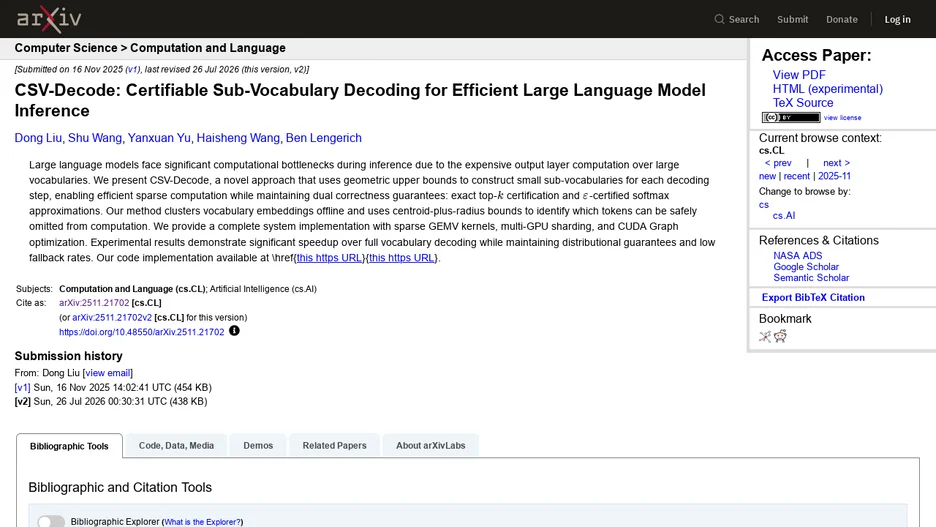The height and width of the screenshot is (527, 936).
Task: Open the 2025-11 listing link
Action: 834,176
